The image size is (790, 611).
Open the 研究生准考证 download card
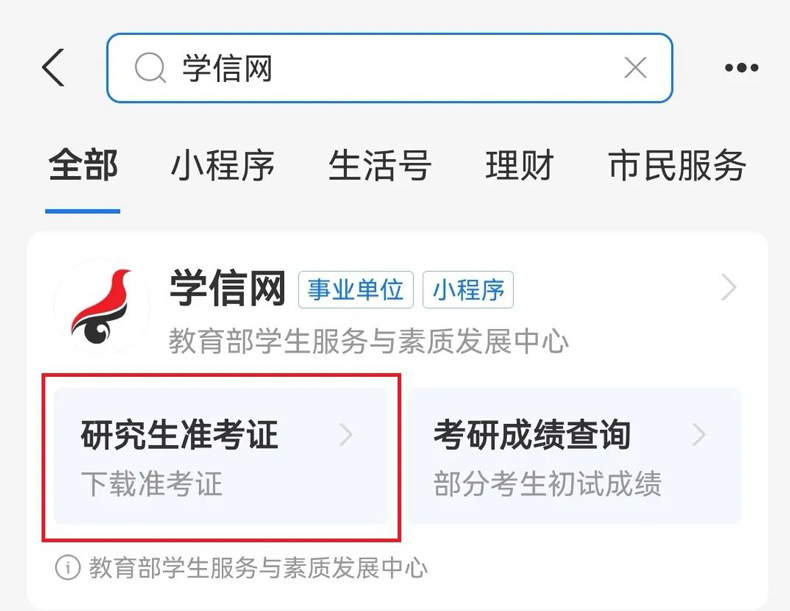(x=221, y=456)
